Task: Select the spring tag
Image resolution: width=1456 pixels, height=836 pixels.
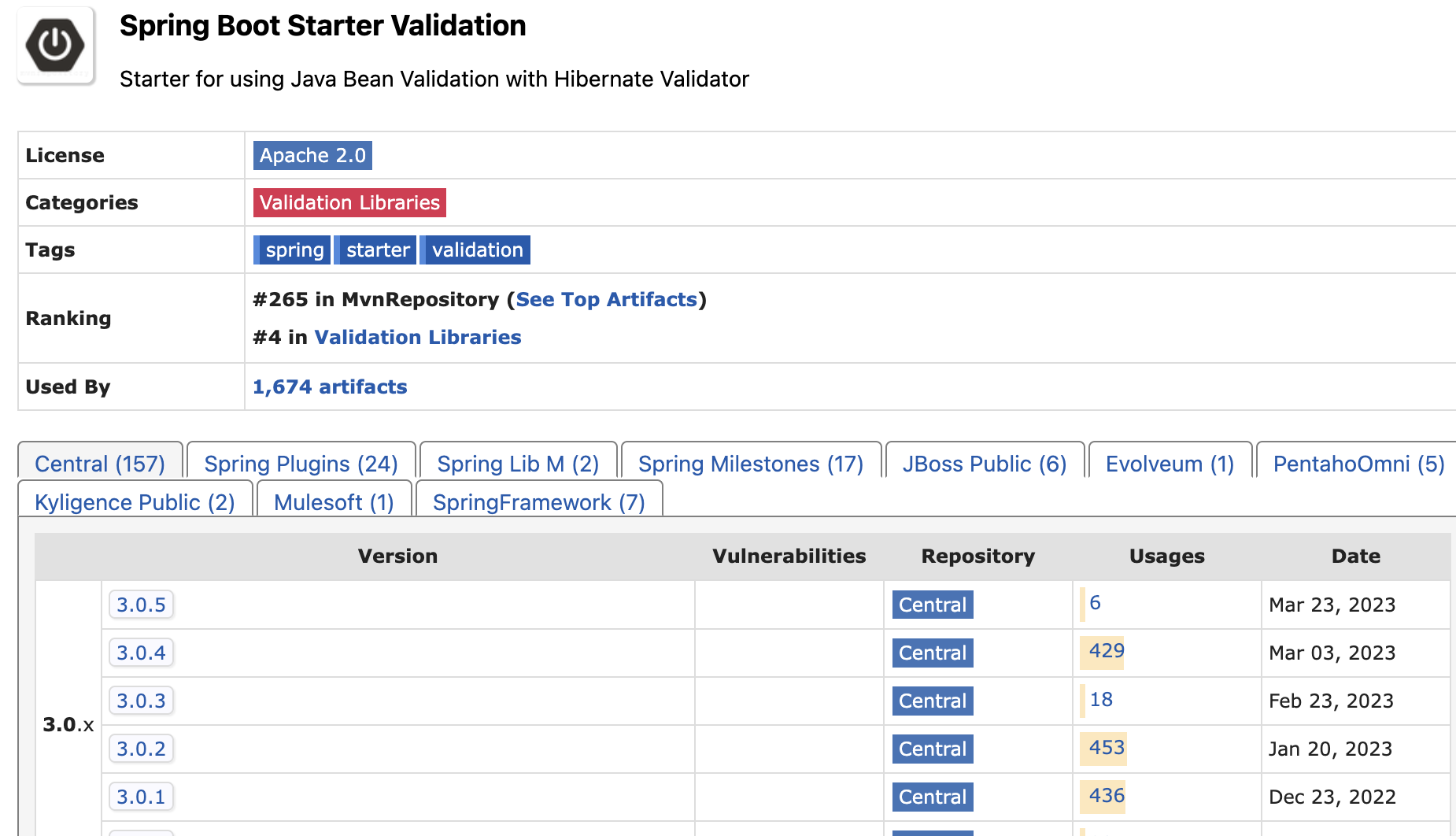Action: click(292, 250)
